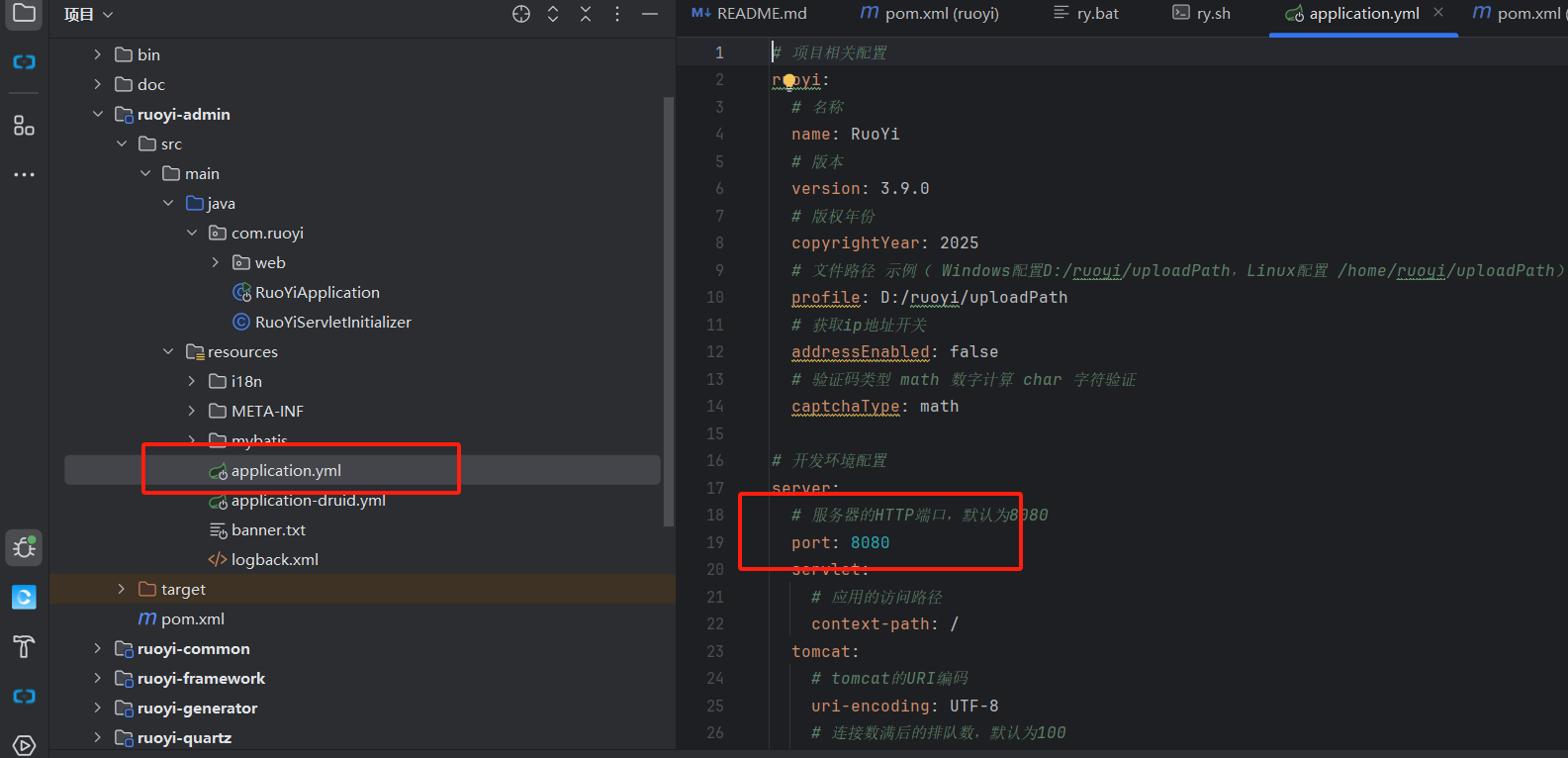This screenshot has width=1568, height=758.
Task: Open RuoYiApplication class in tree
Action: coord(317,292)
